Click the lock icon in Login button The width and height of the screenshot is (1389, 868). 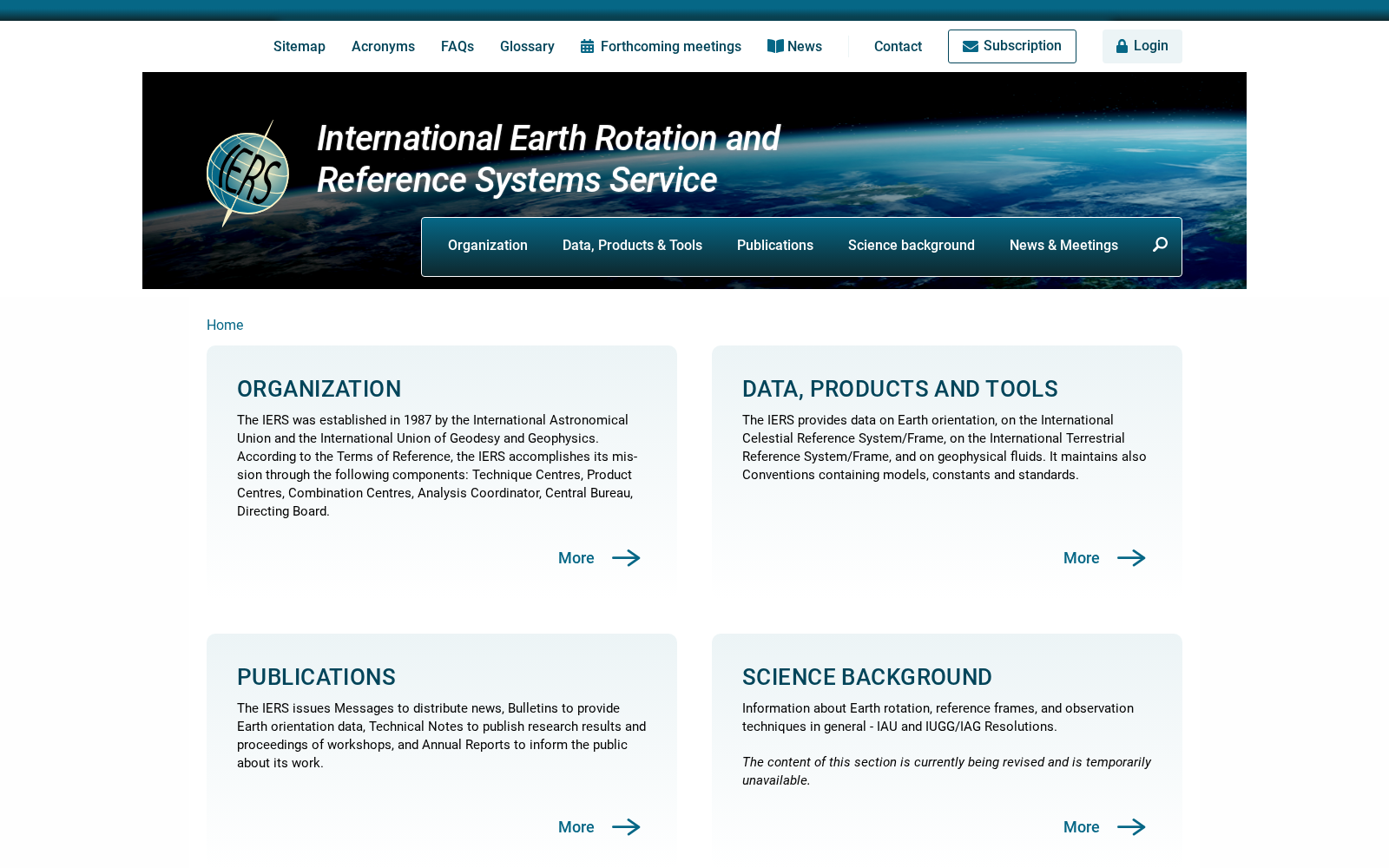pyautogui.click(x=1122, y=46)
